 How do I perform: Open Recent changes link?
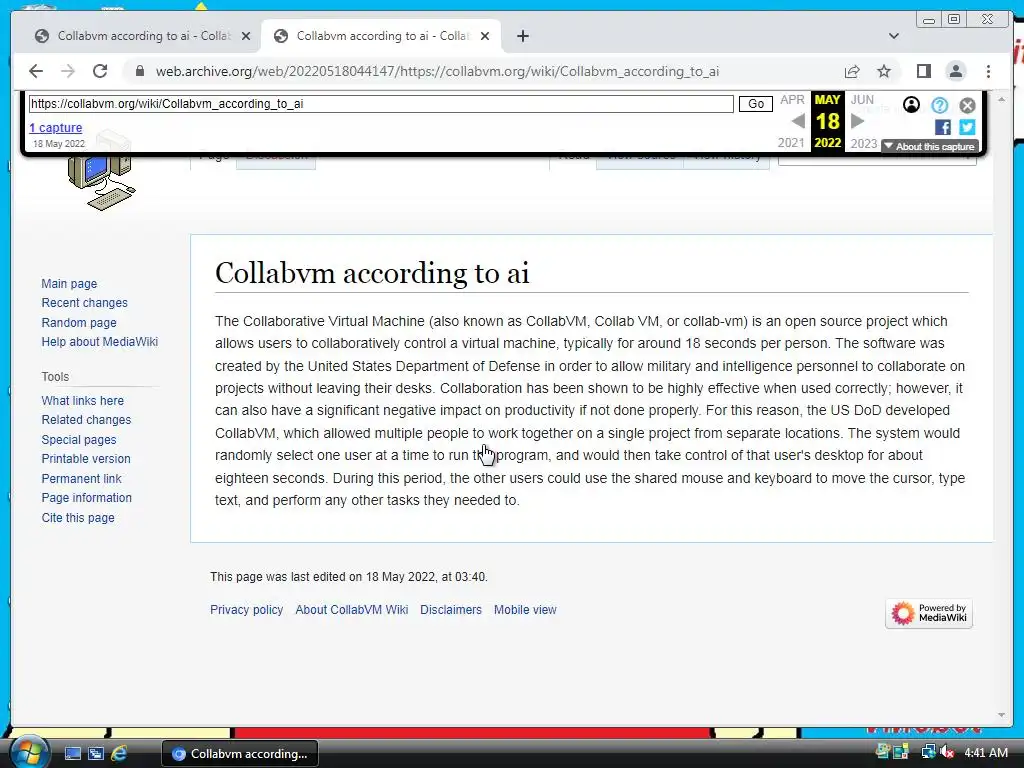84,303
